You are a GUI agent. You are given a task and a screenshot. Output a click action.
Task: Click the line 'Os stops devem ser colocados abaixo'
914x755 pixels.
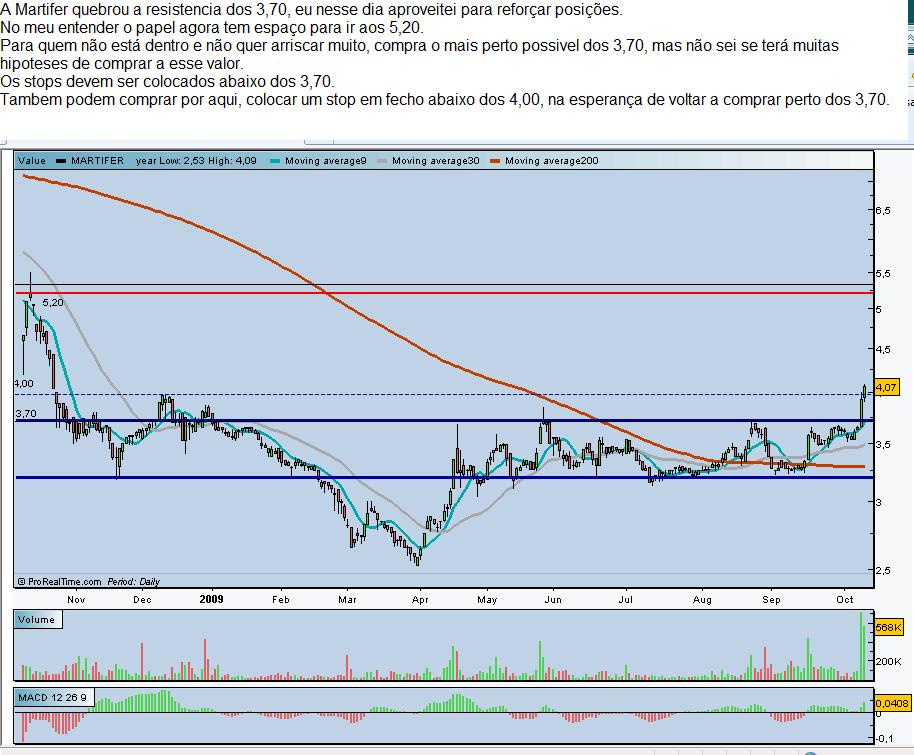coord(167,81)
